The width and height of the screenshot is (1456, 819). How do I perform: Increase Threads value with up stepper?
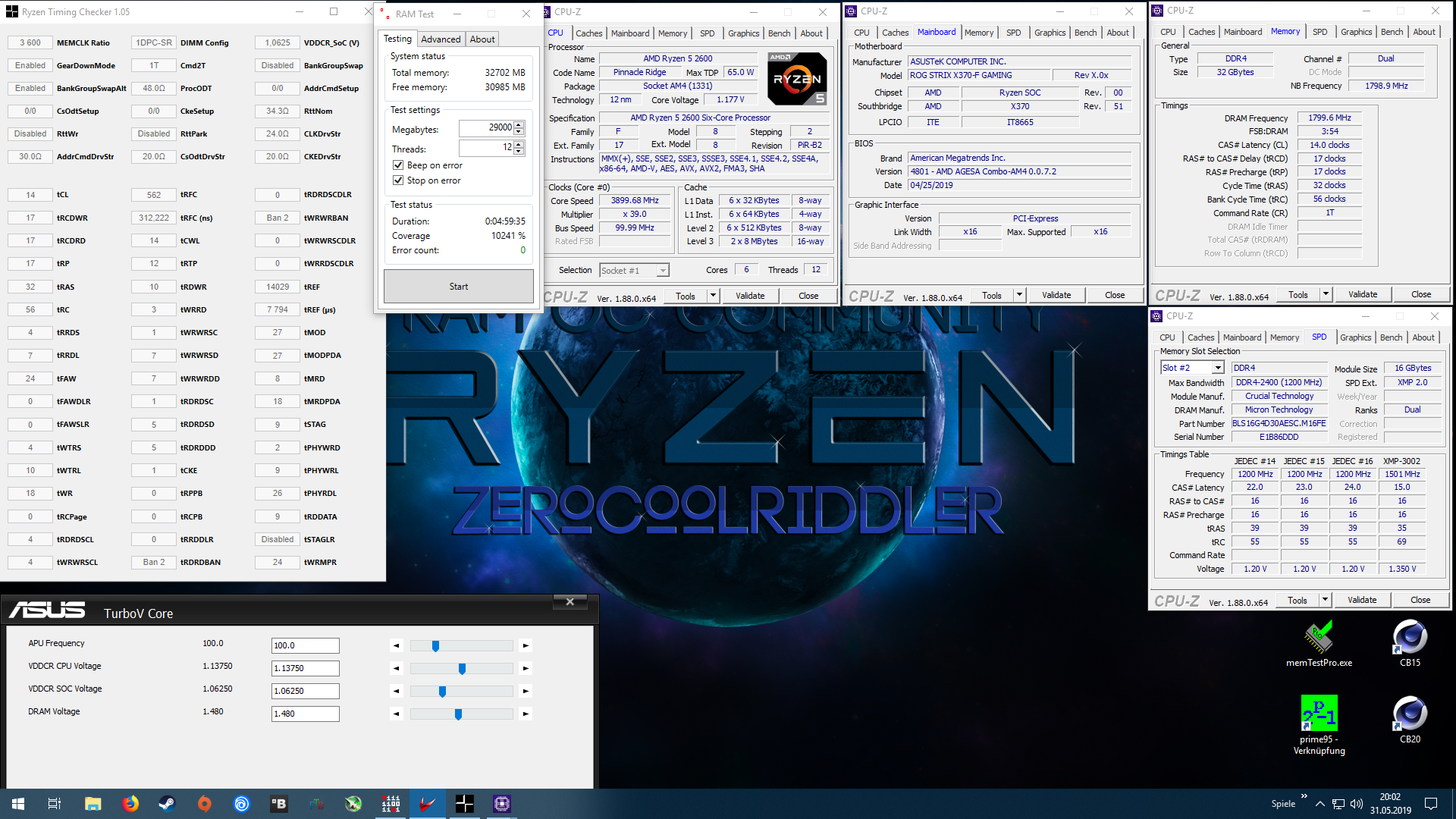click(x=519, y=144)
